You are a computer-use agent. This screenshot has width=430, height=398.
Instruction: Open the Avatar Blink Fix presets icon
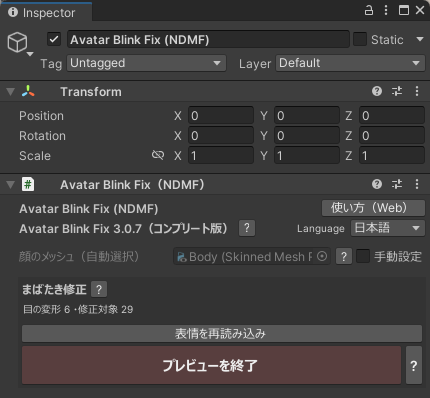click(397, 184)
